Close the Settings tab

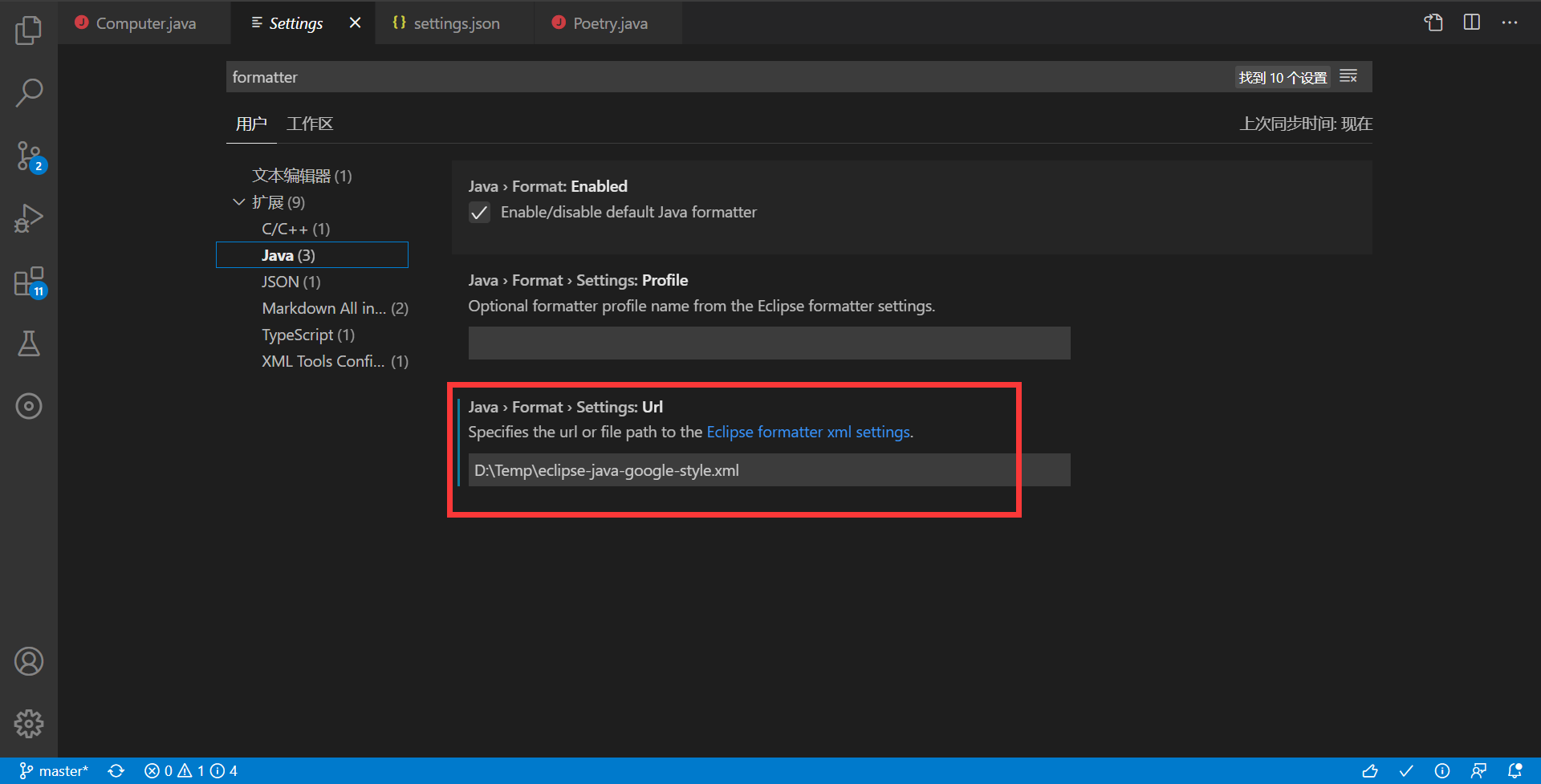355,23
